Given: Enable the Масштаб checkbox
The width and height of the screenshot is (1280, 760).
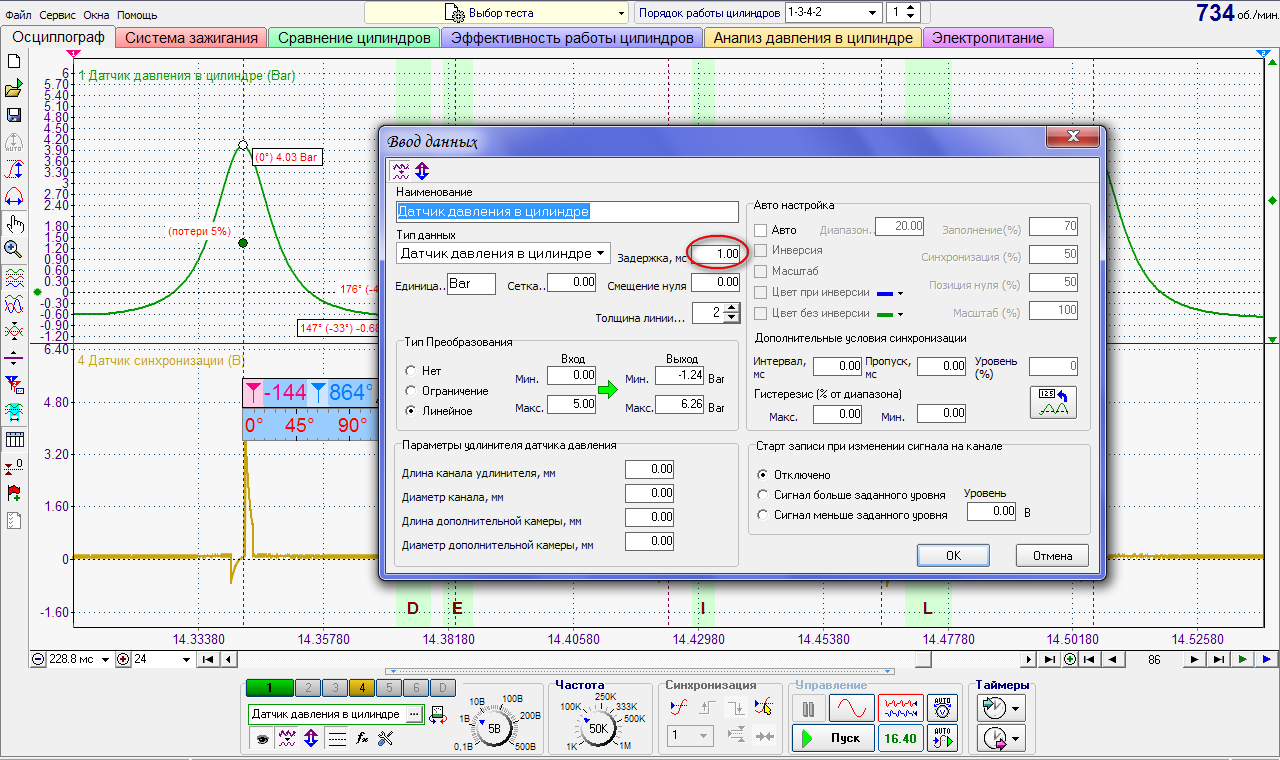Looking at the screenshot, I should [761, 271].
